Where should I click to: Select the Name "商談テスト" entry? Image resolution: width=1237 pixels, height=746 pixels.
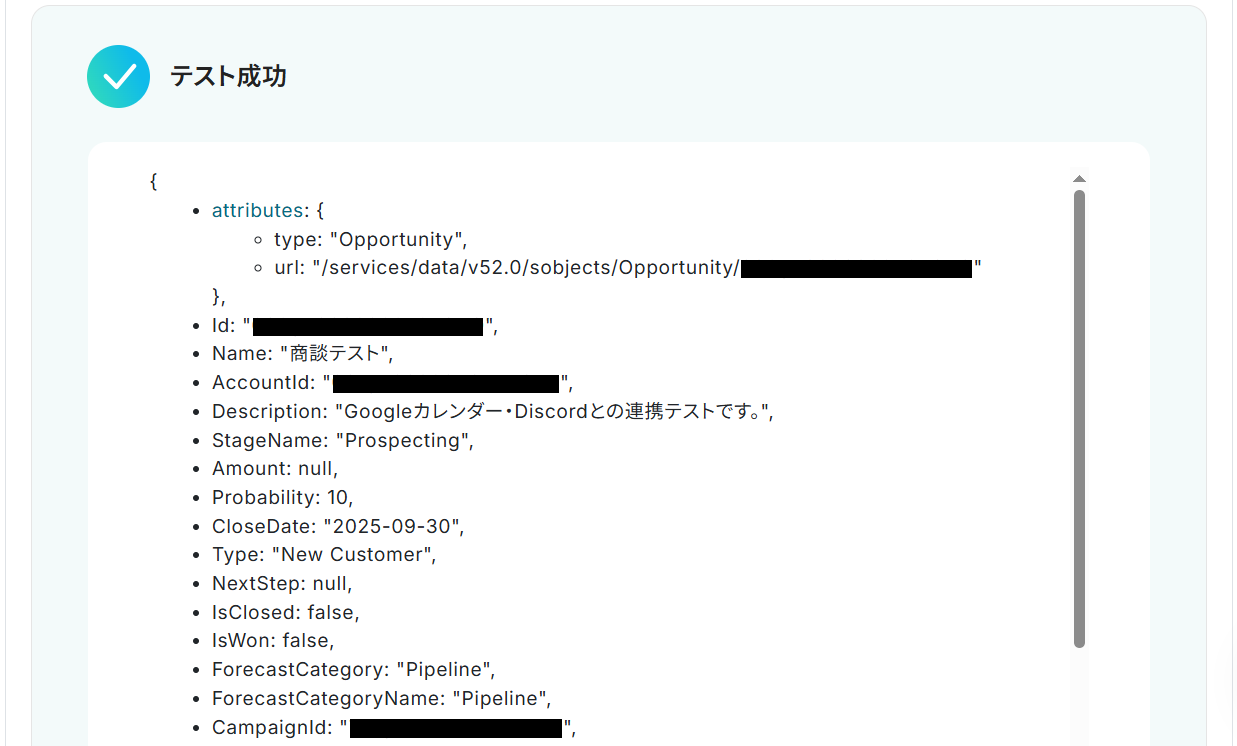point(302,354)
